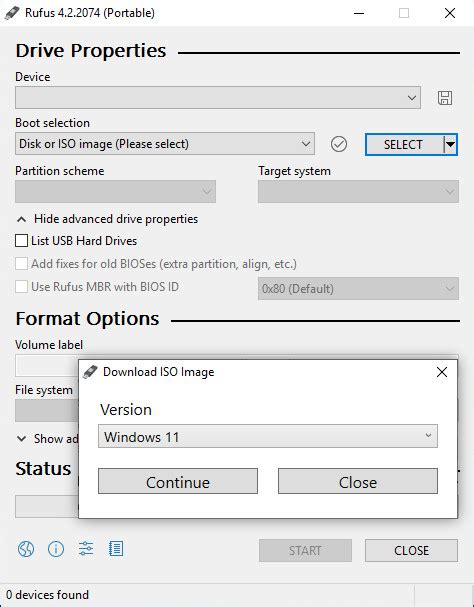Expand Show advanced format options
Image resolution: width=474 pixels, height=607 pixels.
coord(47,439)
